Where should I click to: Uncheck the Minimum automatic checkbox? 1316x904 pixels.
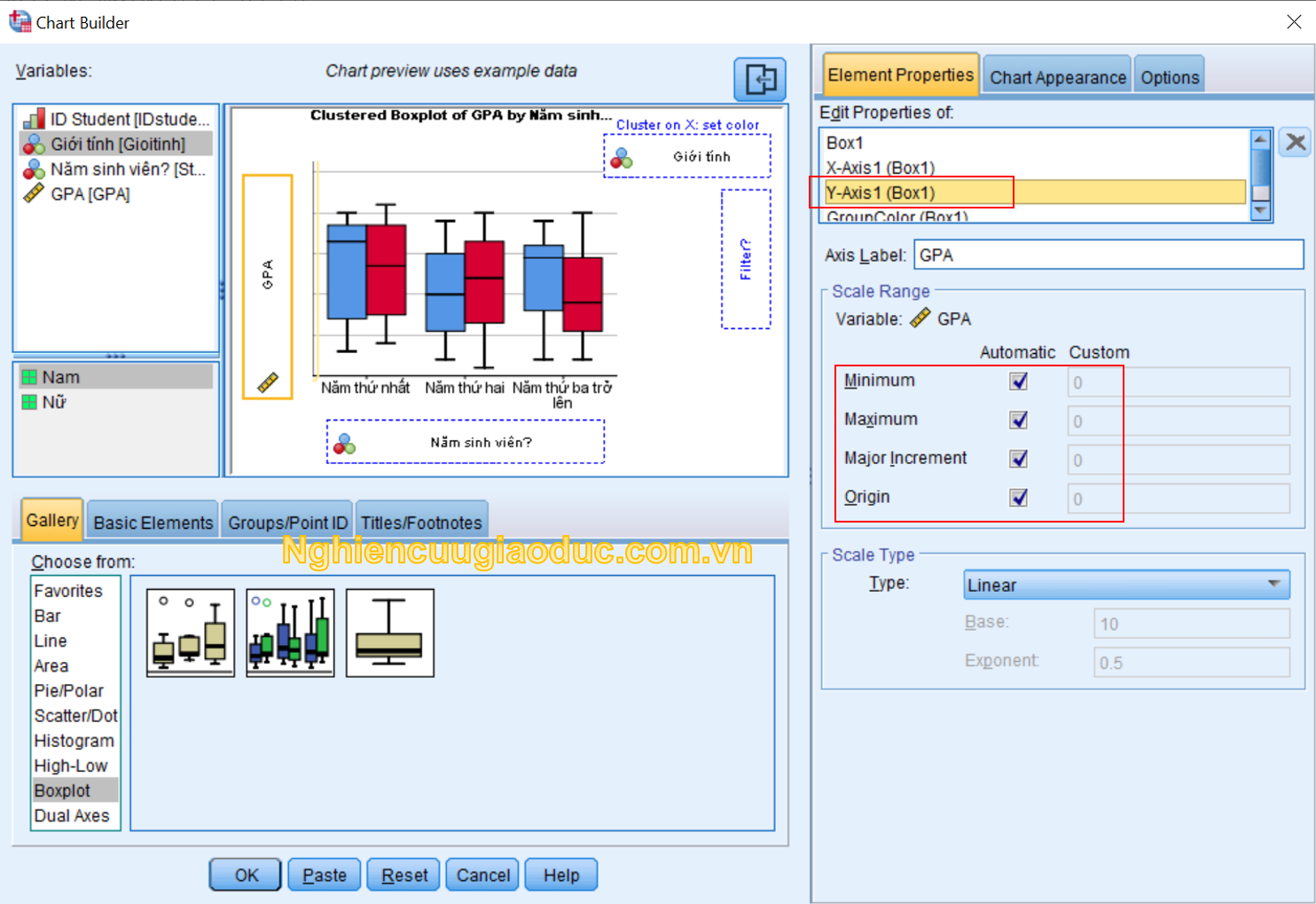[x=1019, y=381]
